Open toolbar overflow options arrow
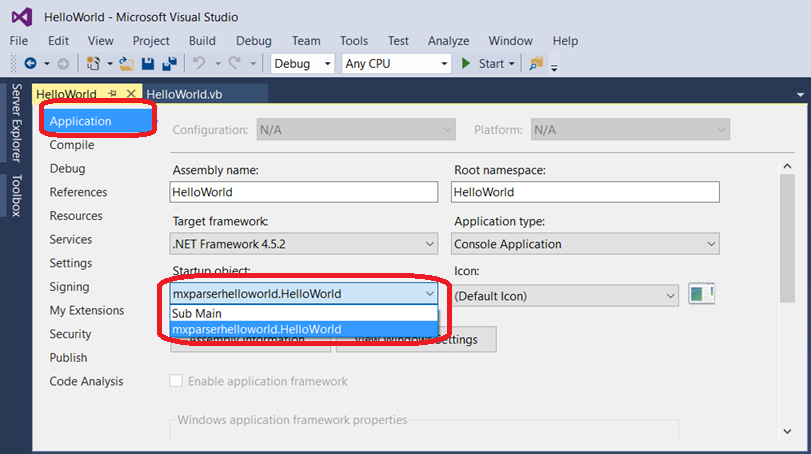This screenshot has height=454, width=811. (554, 67)
